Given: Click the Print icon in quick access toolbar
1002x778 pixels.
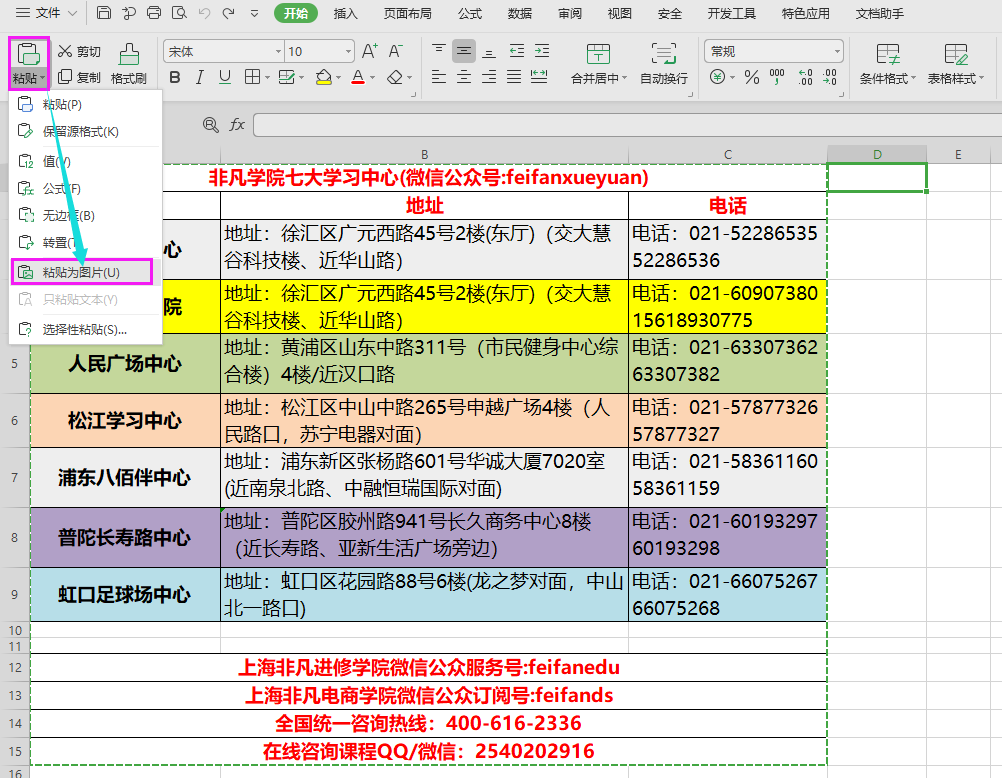Looking at the screenshot, I should point(154,13).
